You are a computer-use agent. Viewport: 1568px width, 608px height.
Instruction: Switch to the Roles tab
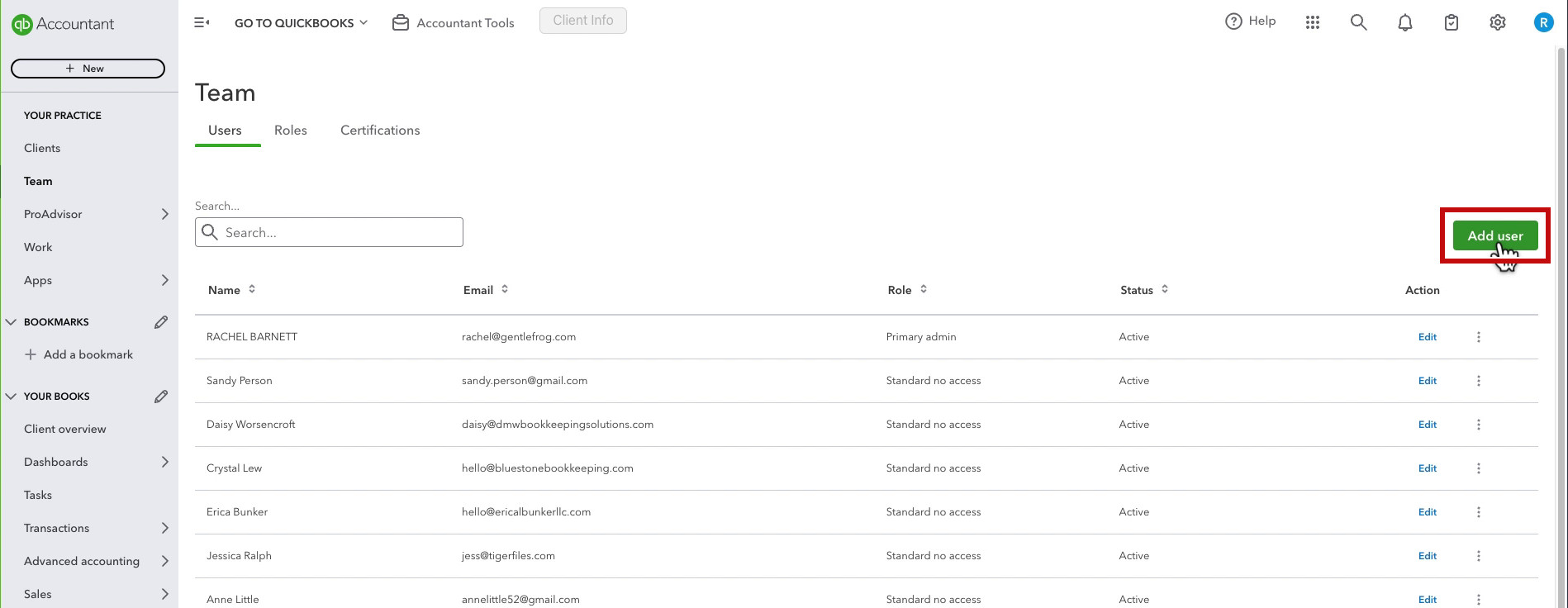(x=291, y=131)
